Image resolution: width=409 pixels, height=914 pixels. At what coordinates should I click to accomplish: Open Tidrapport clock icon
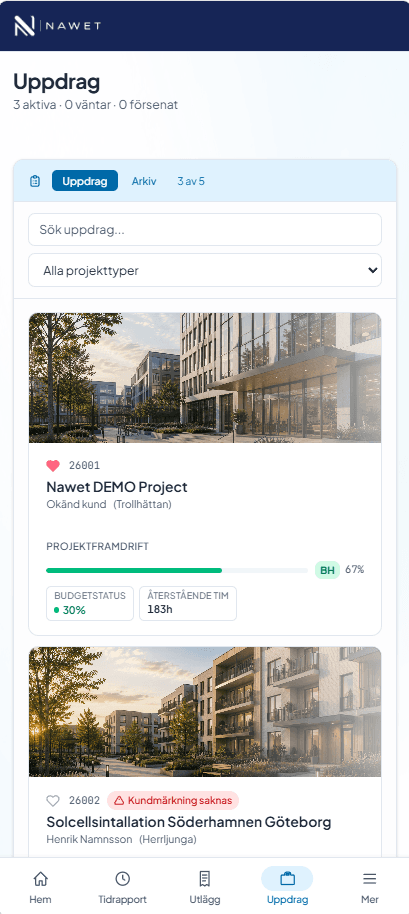pos(122,878)
